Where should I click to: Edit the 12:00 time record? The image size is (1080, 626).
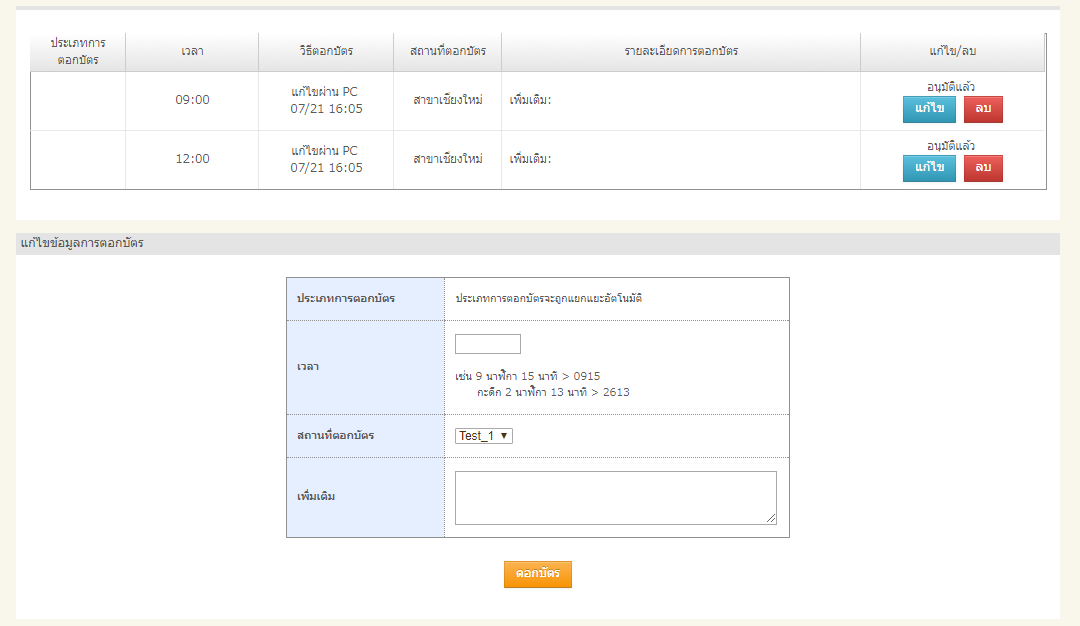pos(929,168)
